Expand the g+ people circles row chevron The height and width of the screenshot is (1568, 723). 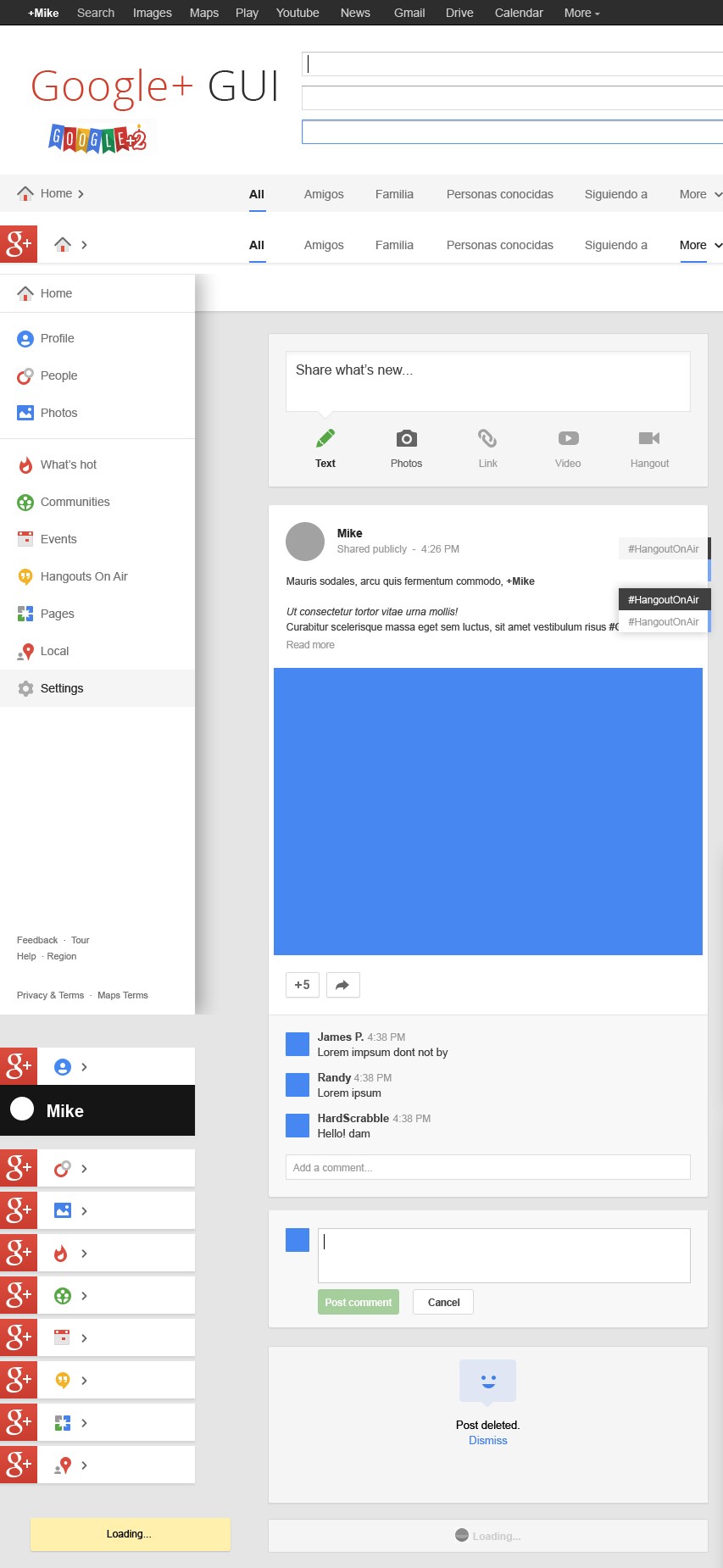click(x=84, y=1169)
